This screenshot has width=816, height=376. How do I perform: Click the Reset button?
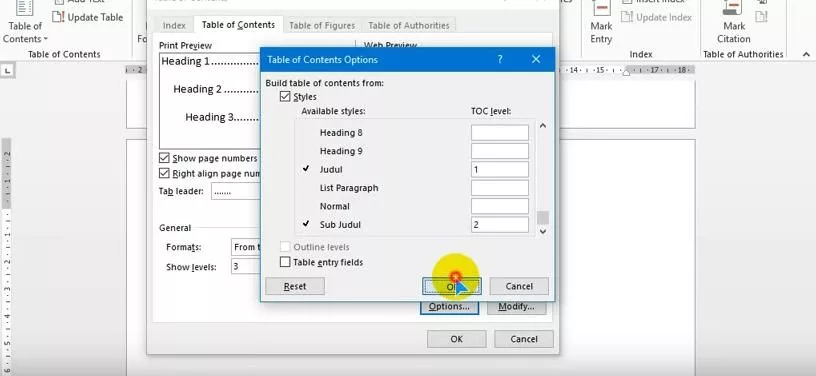coord(295,286)
